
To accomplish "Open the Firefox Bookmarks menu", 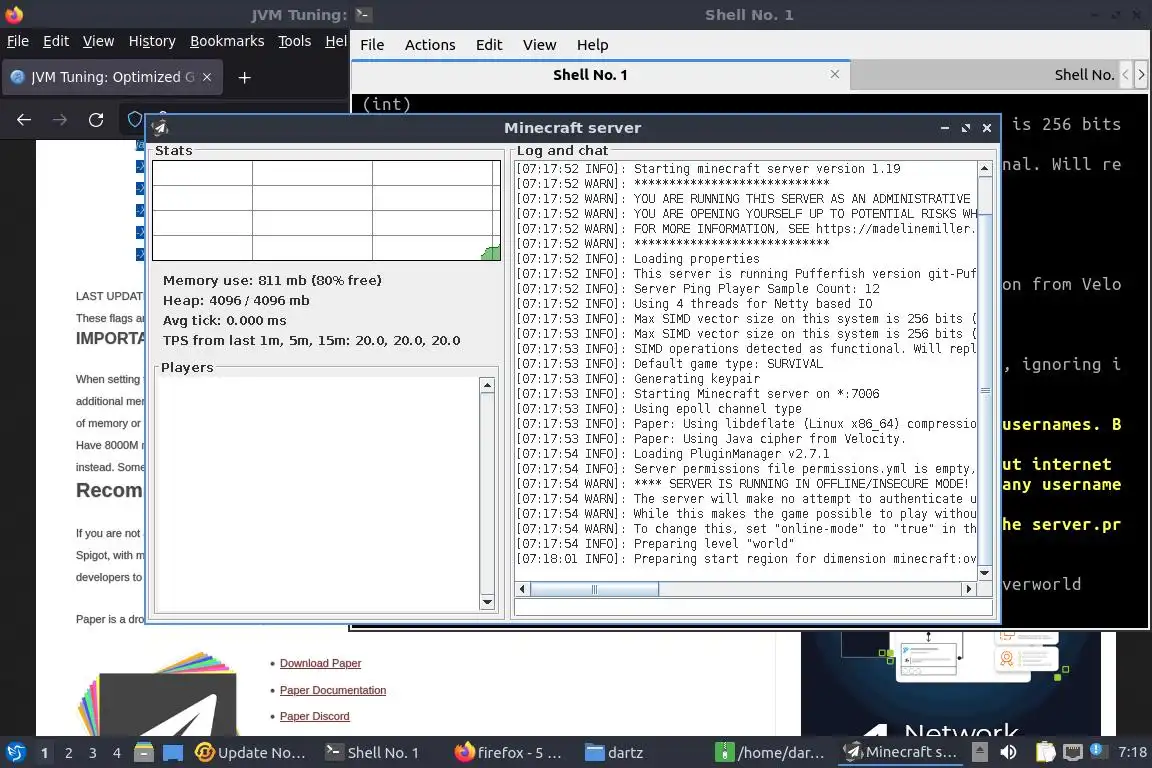I will (x=227, y=41).
